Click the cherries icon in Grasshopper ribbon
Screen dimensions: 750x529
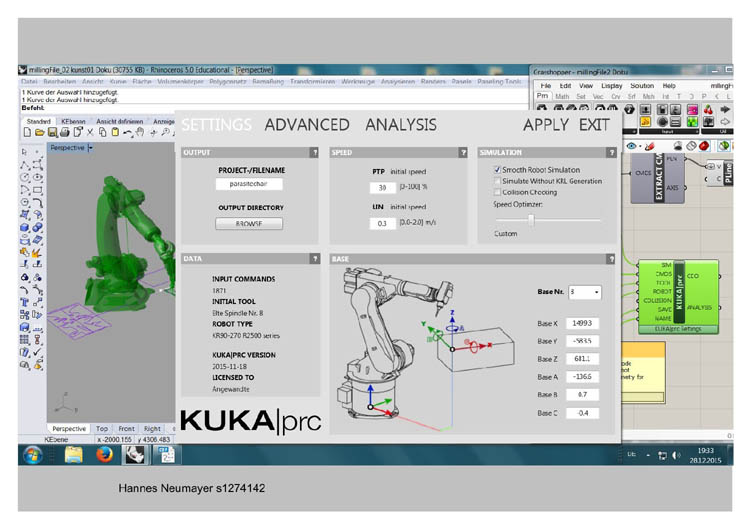pyautogui.click(x=708, y=110)
